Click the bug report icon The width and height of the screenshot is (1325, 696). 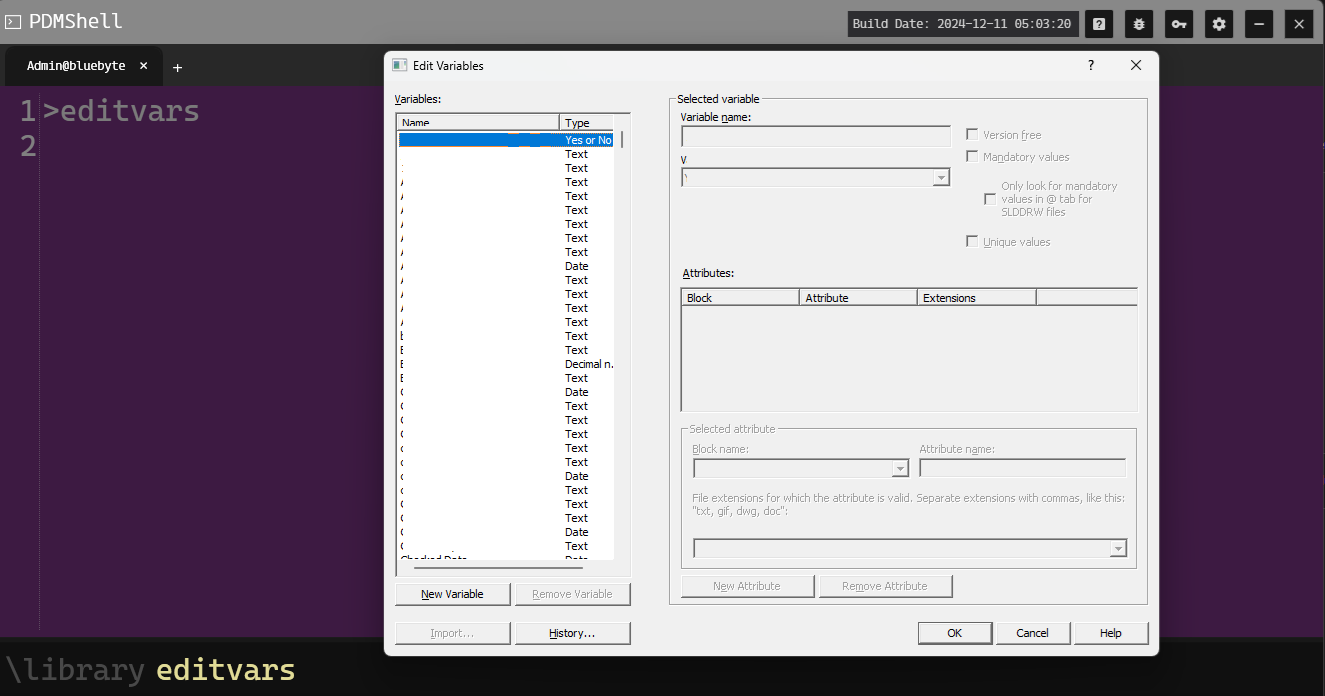point(1138,23)
